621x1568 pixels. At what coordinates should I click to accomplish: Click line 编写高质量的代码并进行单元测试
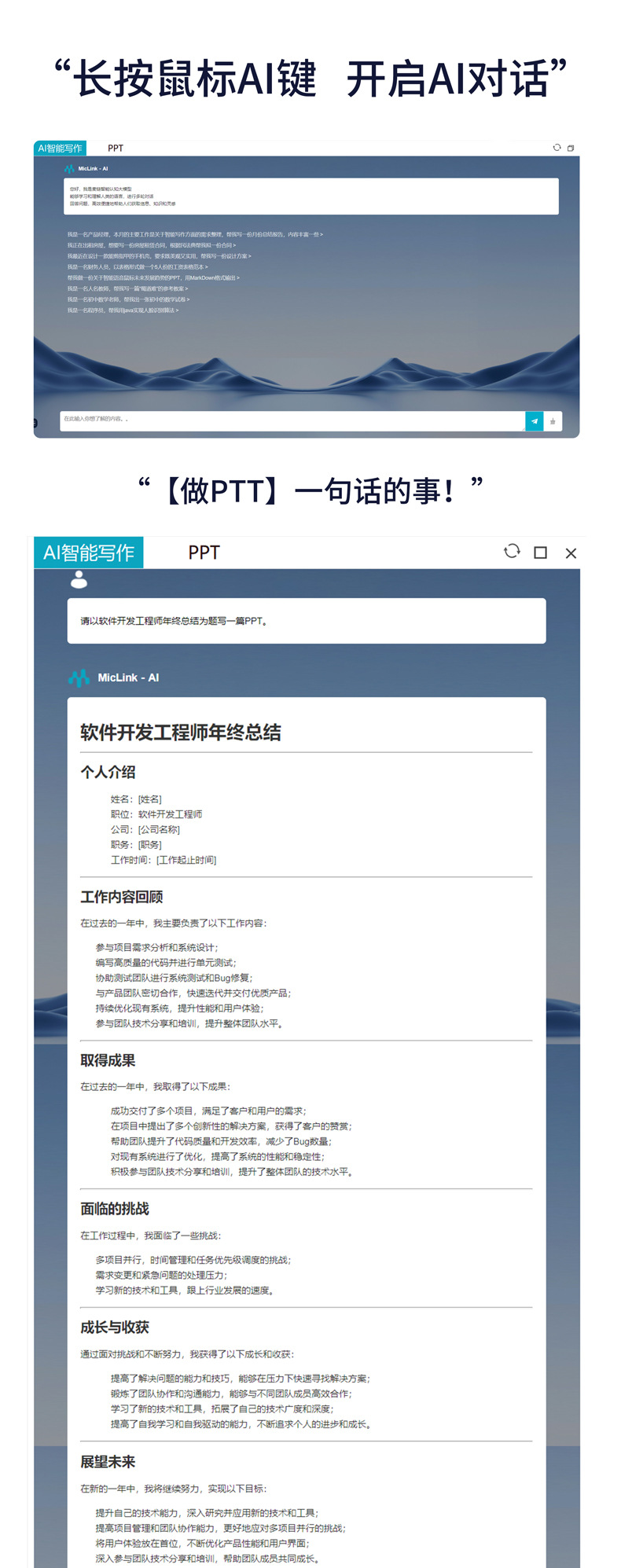(x=166, y=963)
